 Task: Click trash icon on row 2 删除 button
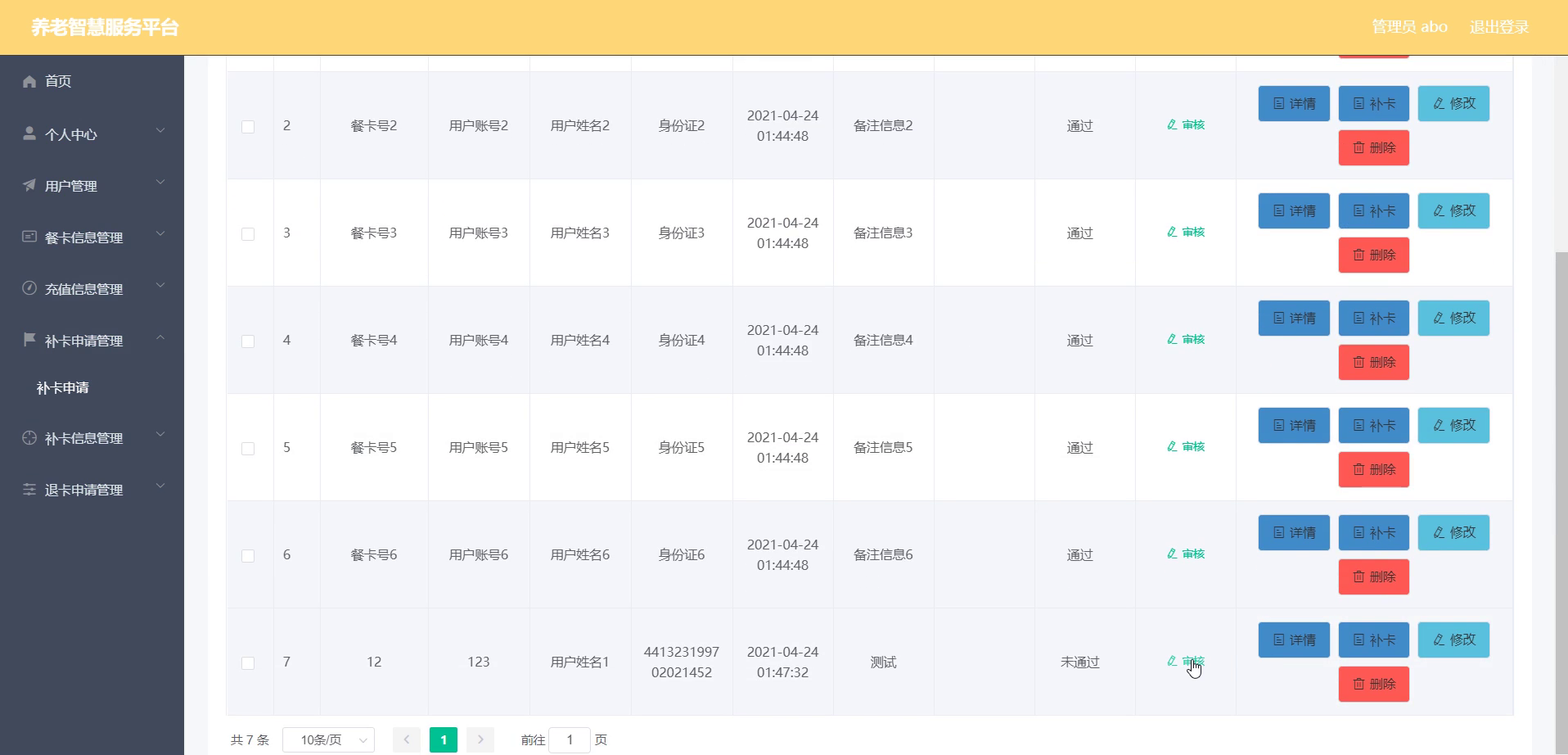coord(1358,147)
